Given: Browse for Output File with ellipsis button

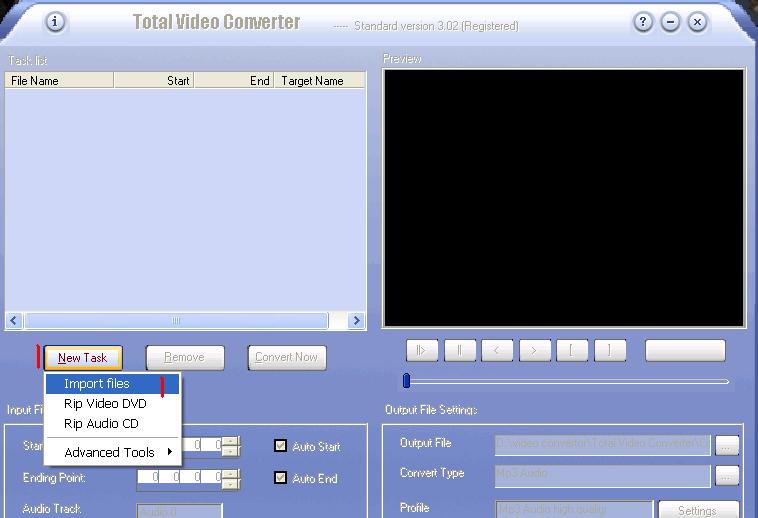Looking at the screenshot, I should 727,445.
